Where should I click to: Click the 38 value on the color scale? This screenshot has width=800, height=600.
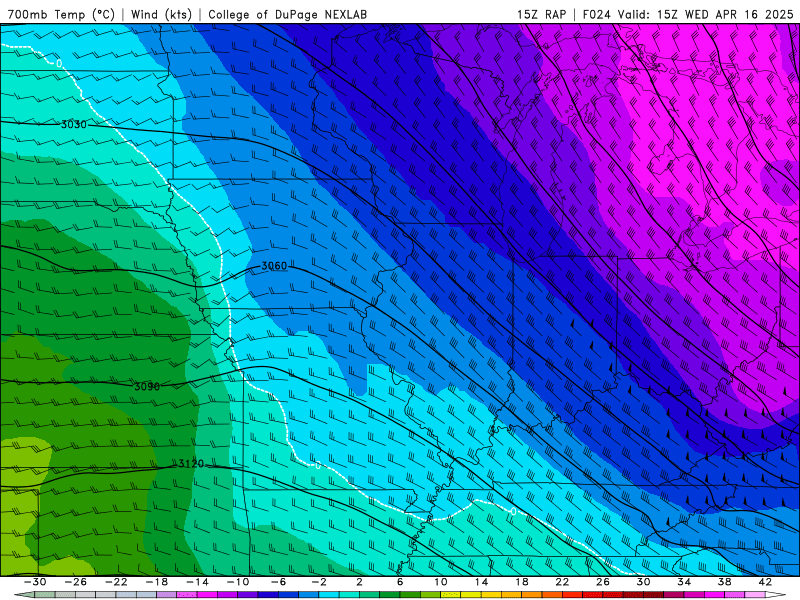point(724,582)
